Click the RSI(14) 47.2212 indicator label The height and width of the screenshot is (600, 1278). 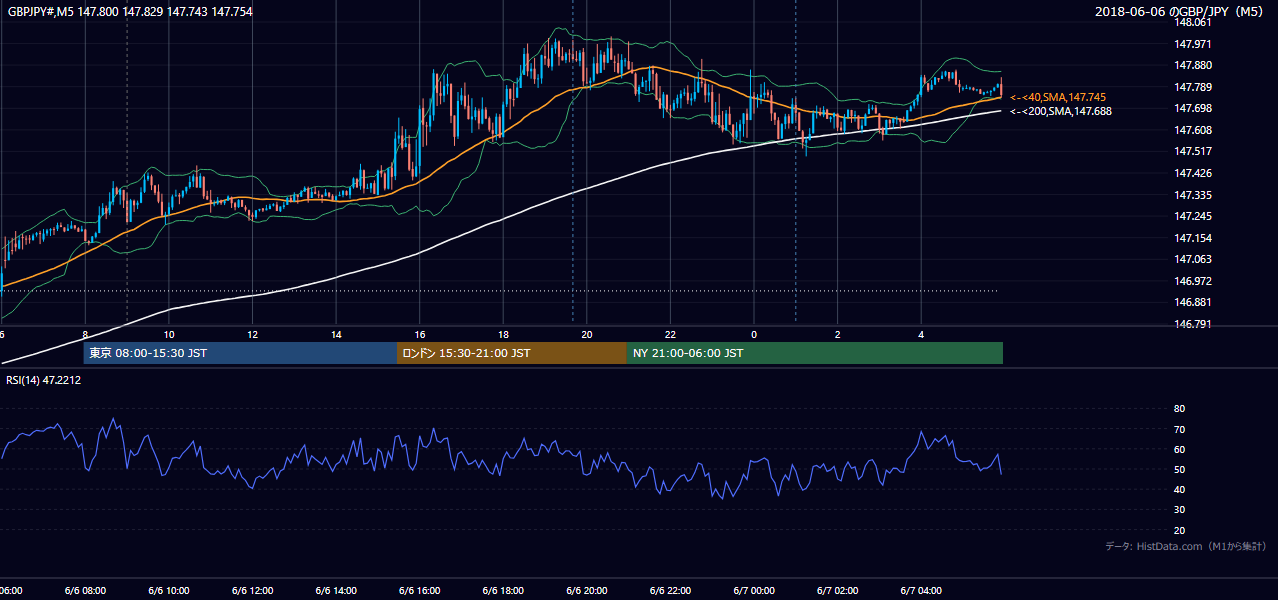[x=44, y=380]
